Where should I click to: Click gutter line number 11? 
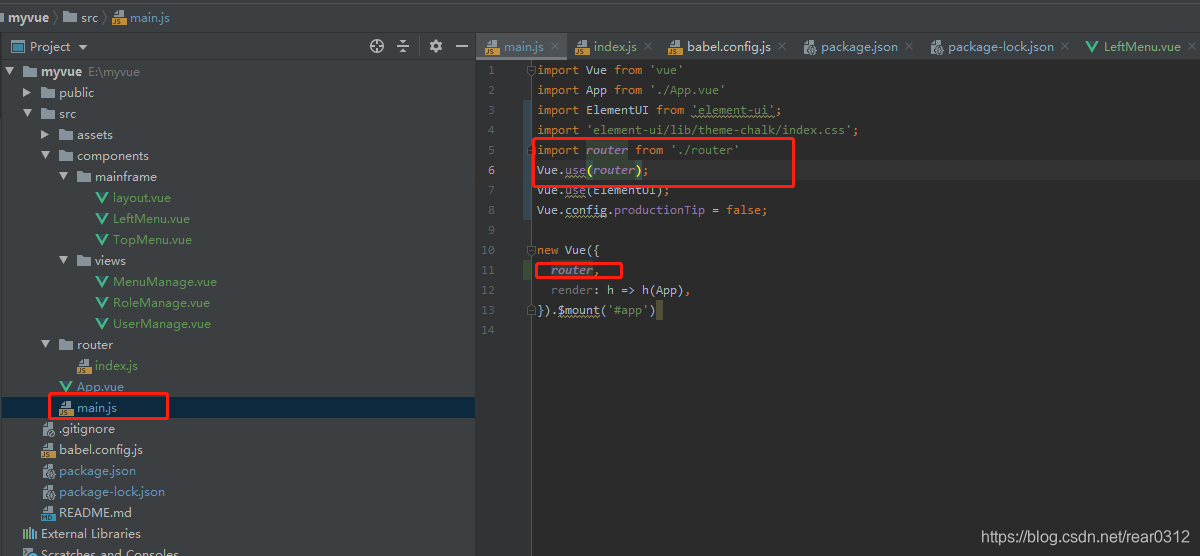[x=488, y=270]
